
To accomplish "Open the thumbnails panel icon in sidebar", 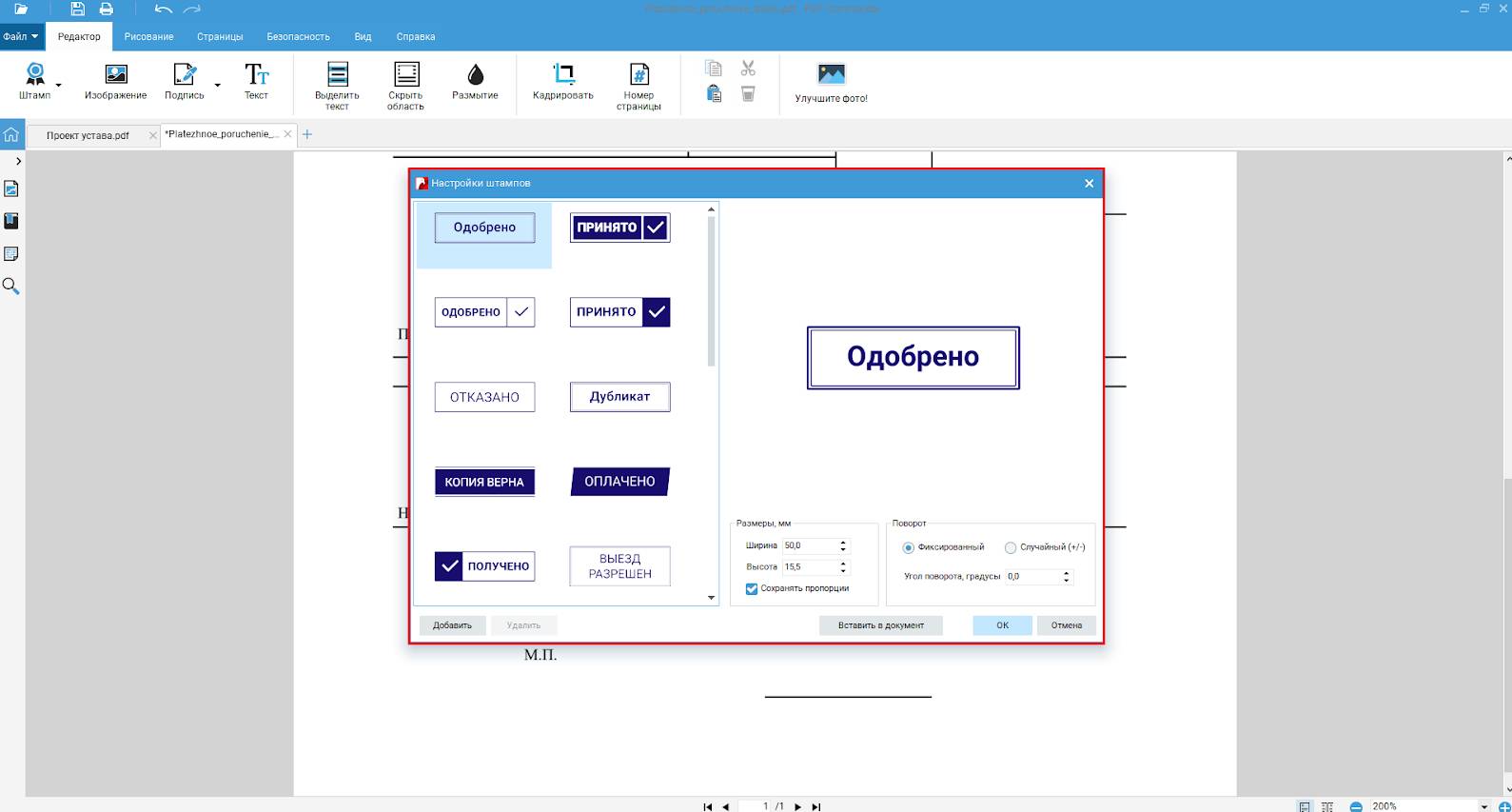I will tap(11, 188).
